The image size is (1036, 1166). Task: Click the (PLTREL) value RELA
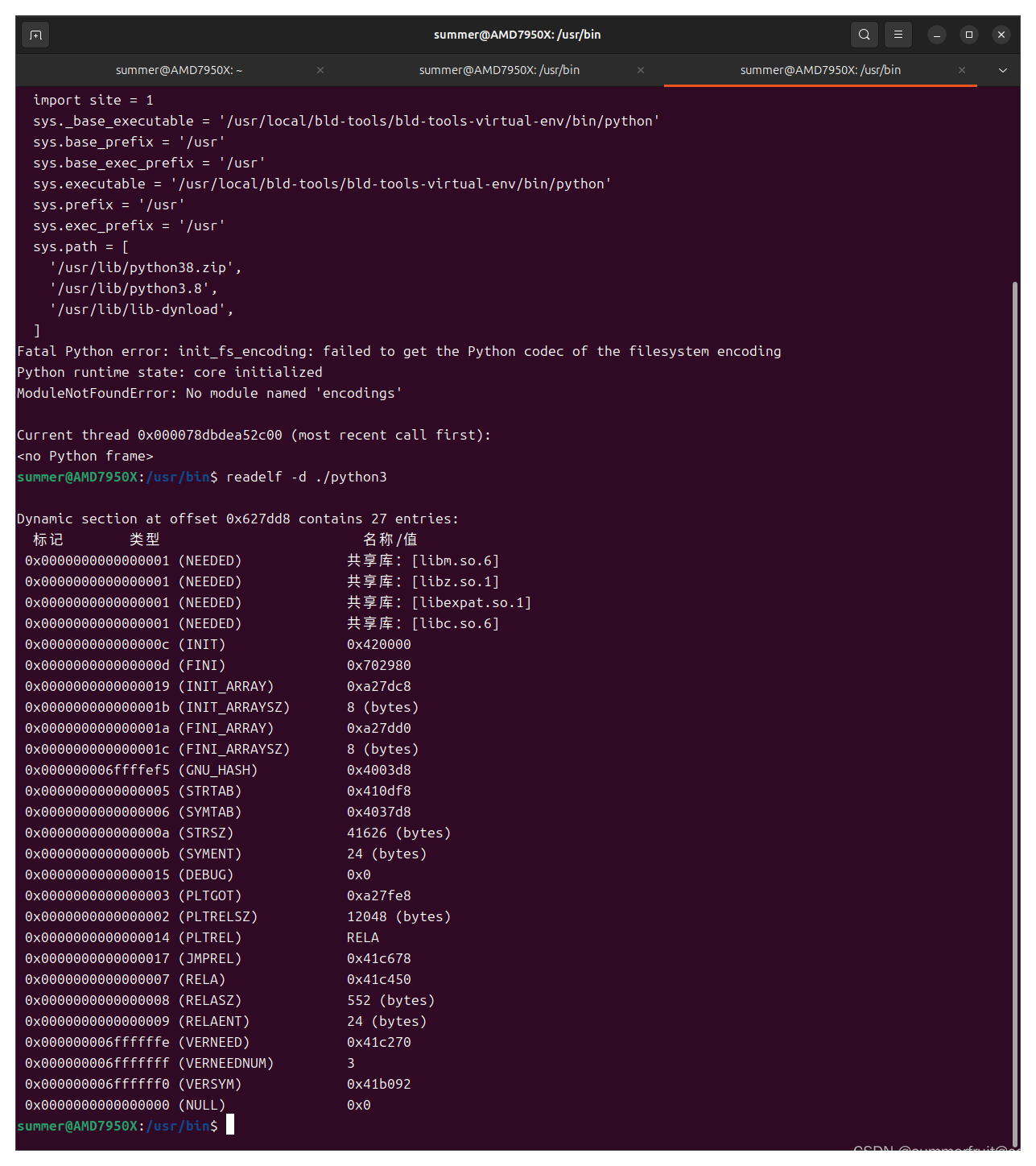[363, 937]
